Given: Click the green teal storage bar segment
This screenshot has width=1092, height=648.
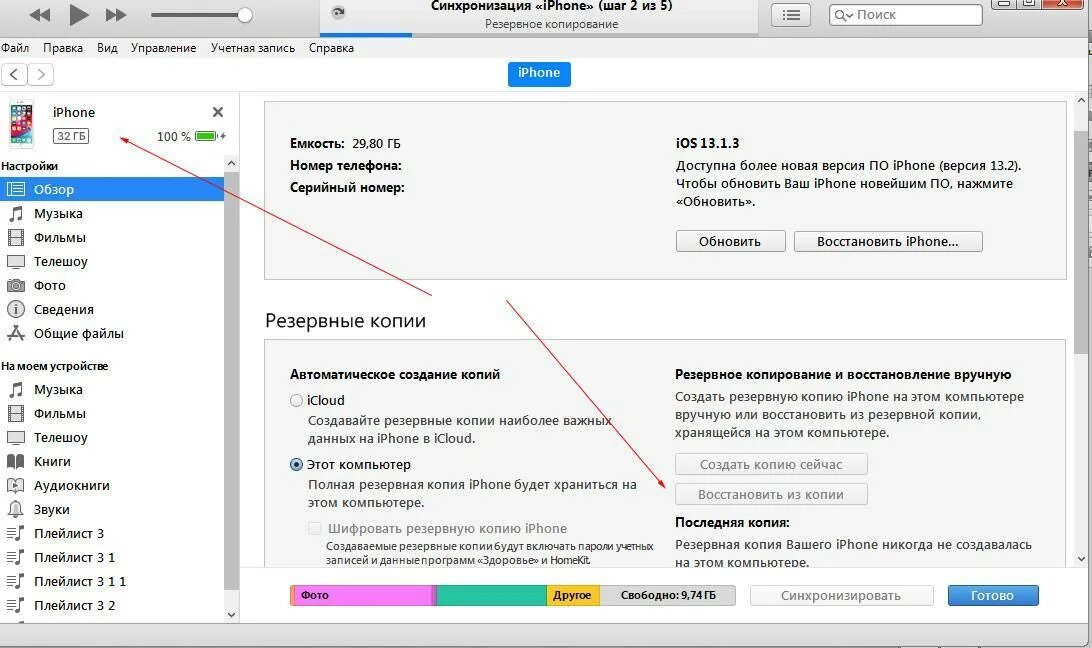Looking at the screenshot, I should click(492, 595).
